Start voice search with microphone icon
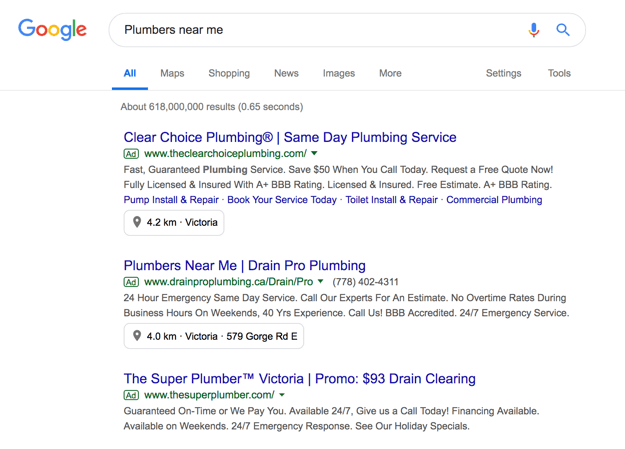 tap(534, 30)
